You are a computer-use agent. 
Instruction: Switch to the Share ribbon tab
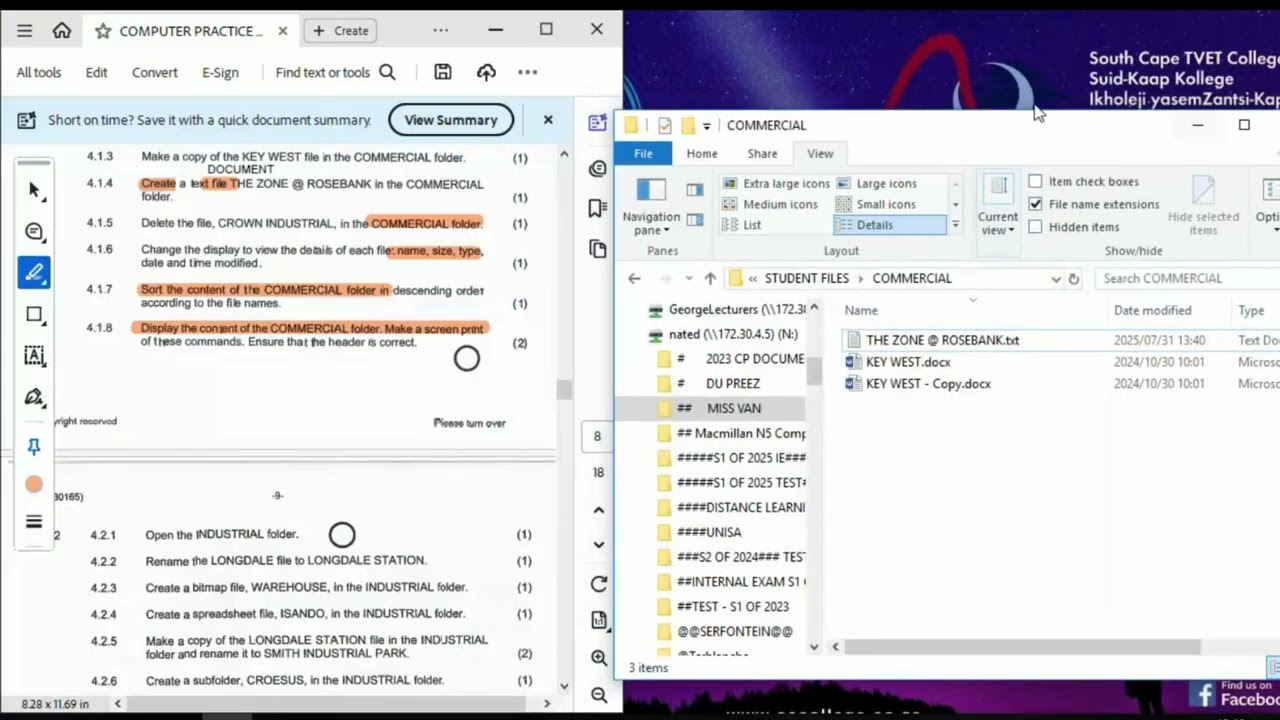762,154
